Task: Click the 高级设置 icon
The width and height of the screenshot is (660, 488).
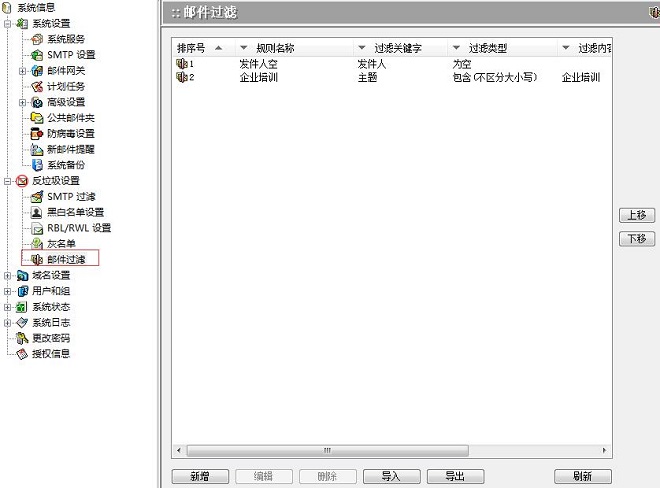Action: (37, 102)
